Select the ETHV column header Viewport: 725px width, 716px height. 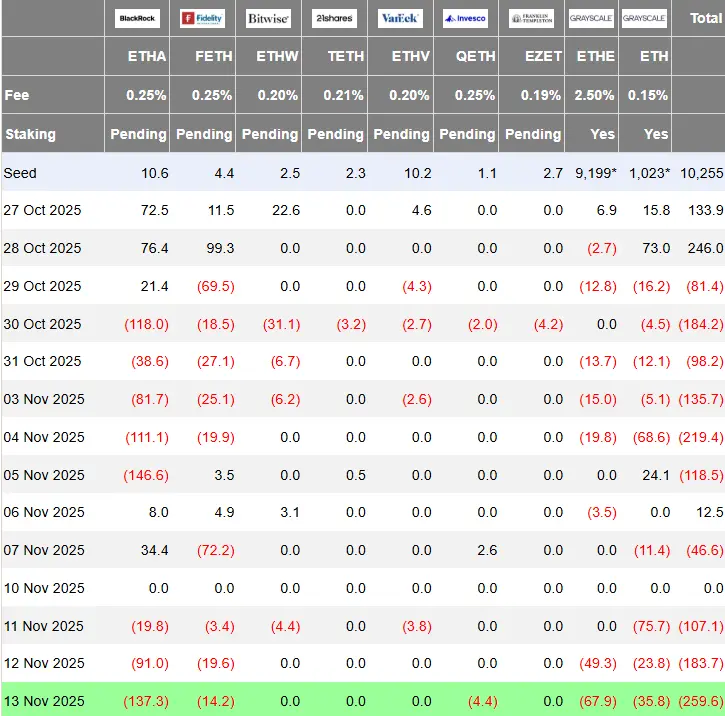pyautogui.click(x=411, y=56)
